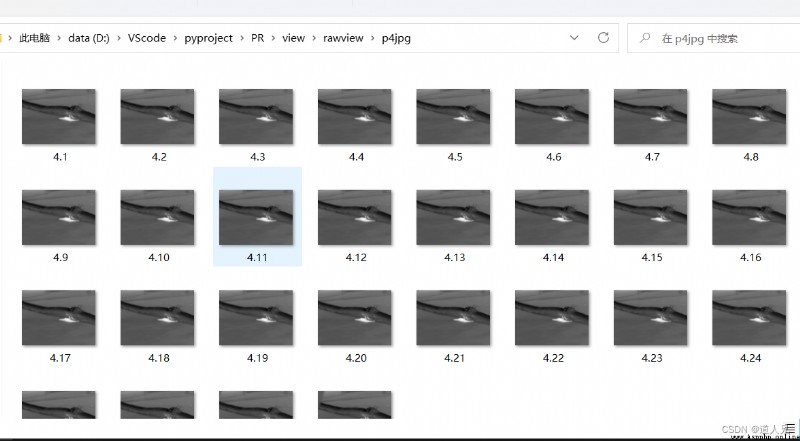Select image thumbnail 4.1
Image resolution: width=800 pixels, height=441 pixels.
point(59,116)
